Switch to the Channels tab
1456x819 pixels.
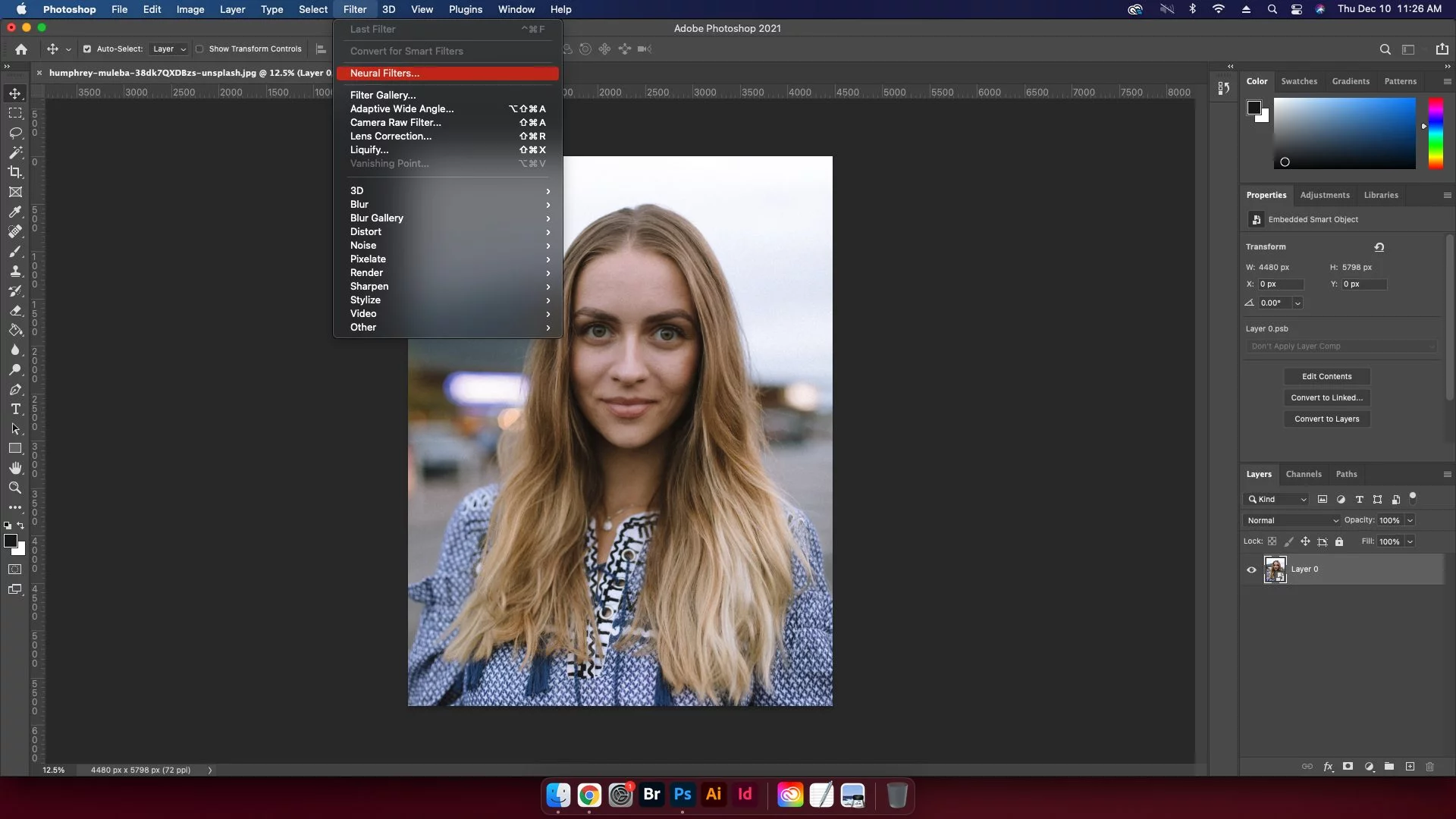pos(1303,474)
